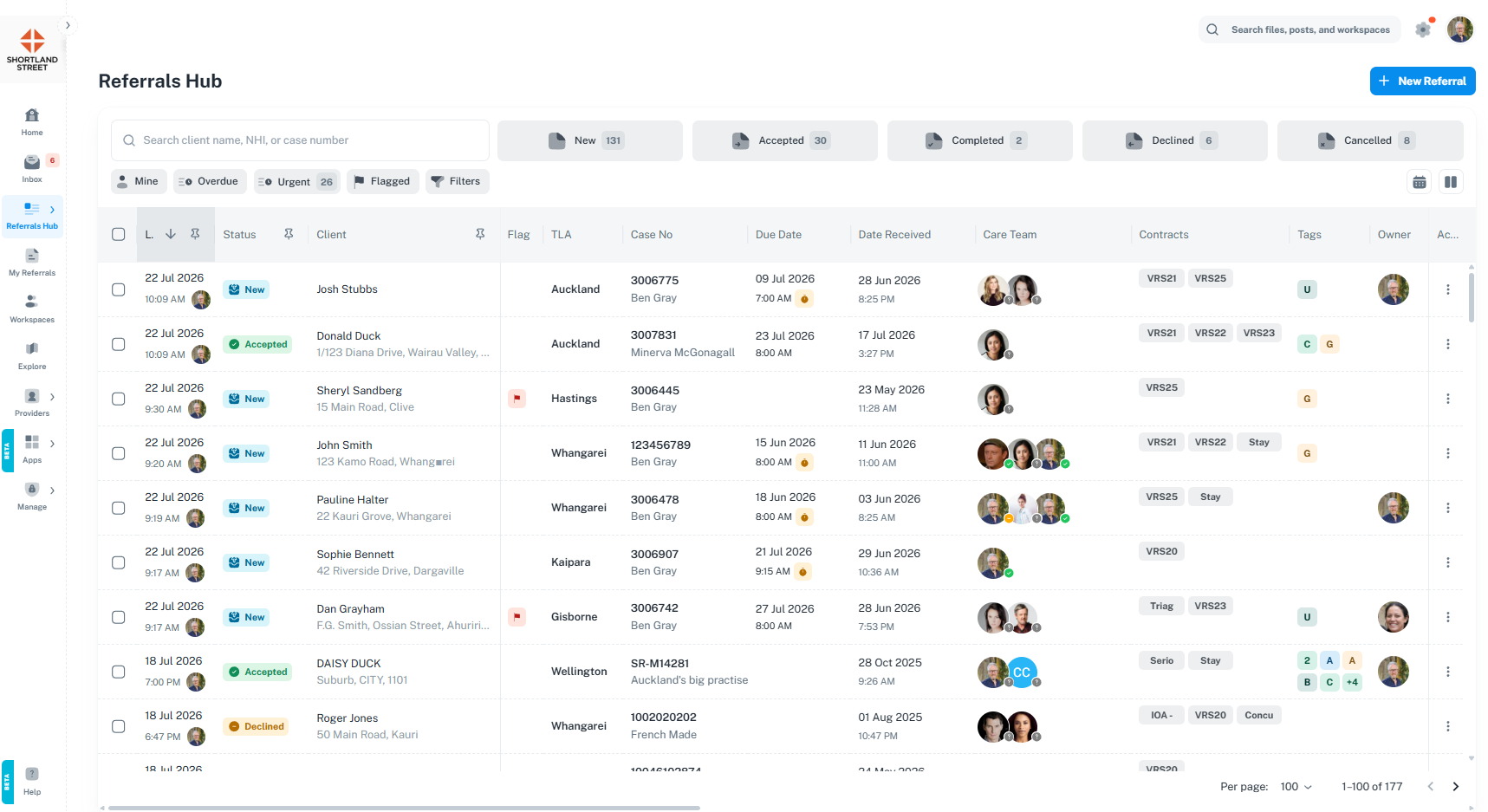Open row actions menu for Donald Duck
This screenshot has height=812, width=1488.
(x=1448, y=344)
